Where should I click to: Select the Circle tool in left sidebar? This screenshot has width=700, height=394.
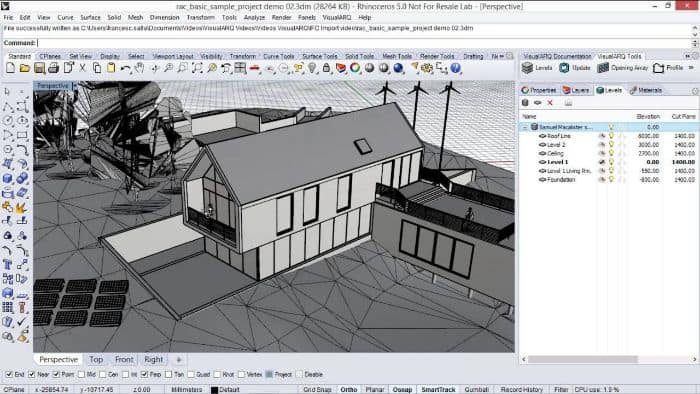tap(8, 120)
